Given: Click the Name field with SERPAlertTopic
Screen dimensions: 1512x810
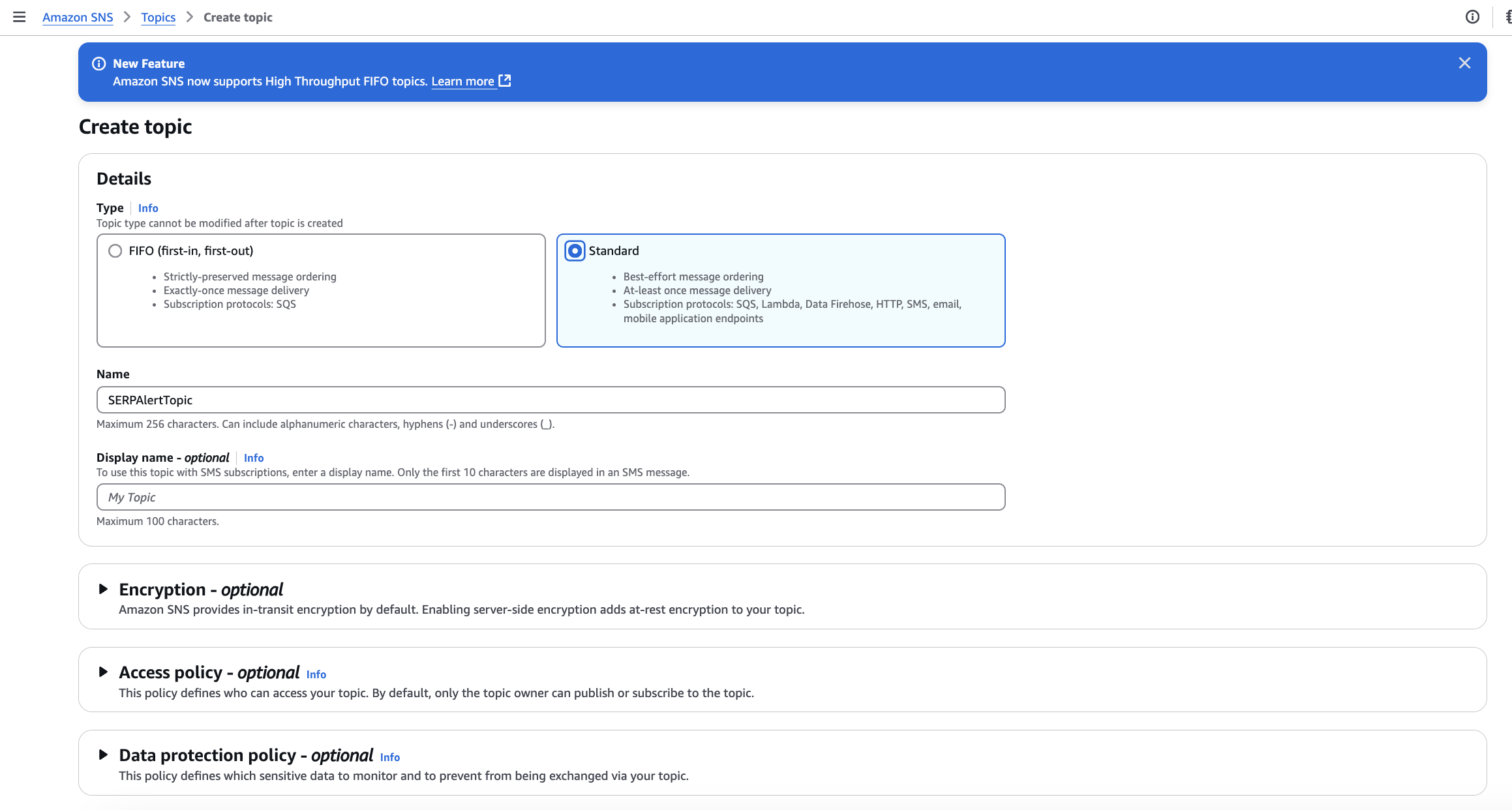Looking at the screenshot, I should pos(551,400).
